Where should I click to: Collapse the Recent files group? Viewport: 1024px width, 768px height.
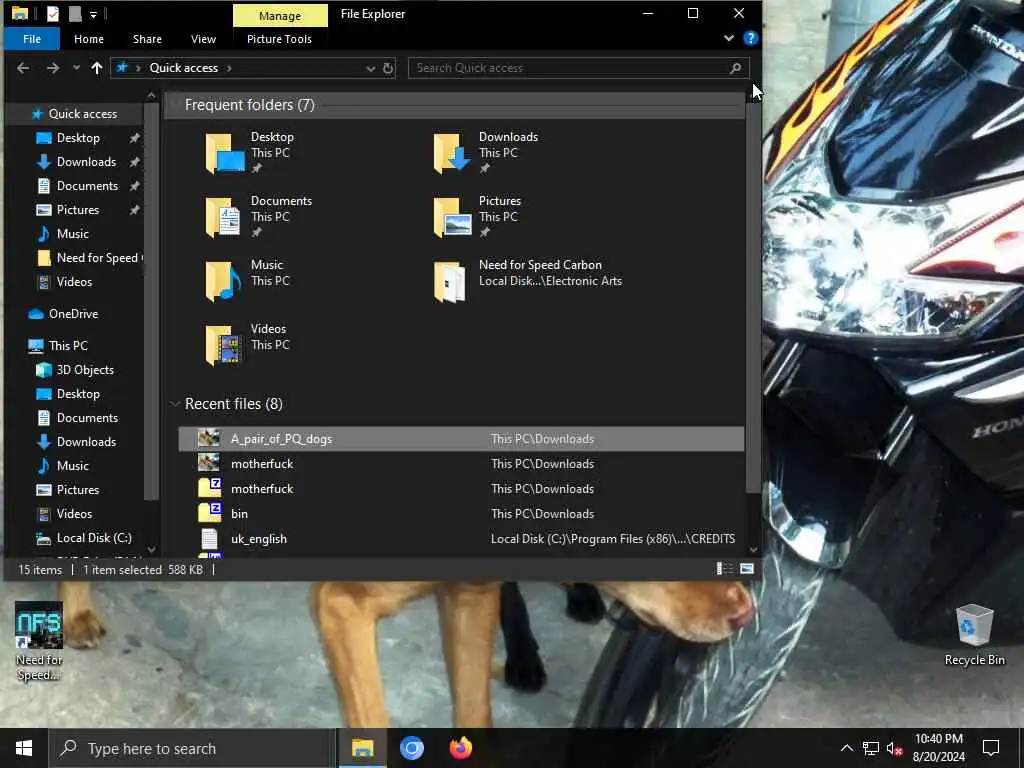point(174,404)
